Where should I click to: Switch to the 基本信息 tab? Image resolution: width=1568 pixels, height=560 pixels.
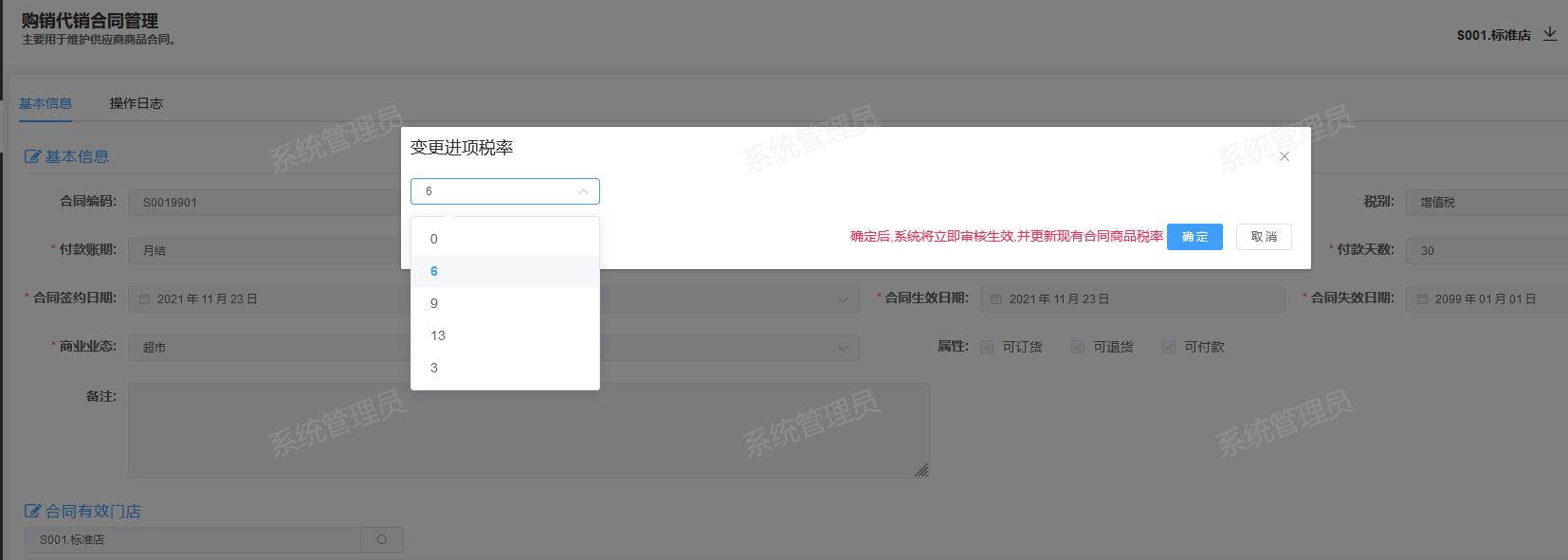pyautogui.click(x=46, y=103)
